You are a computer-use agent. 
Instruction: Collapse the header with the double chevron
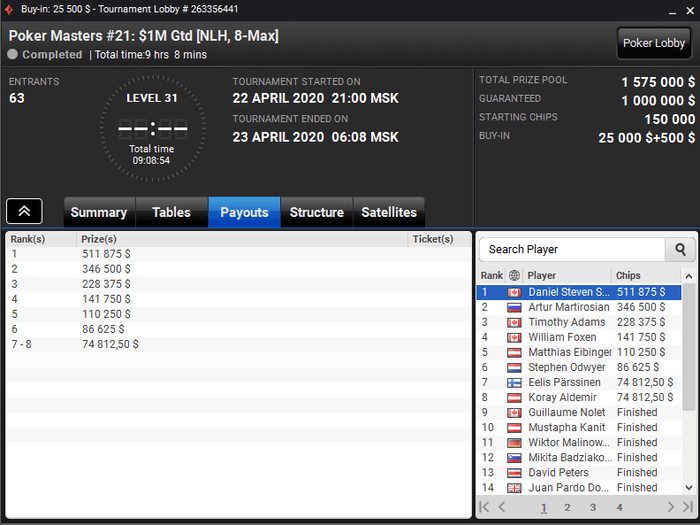[25, 211]
